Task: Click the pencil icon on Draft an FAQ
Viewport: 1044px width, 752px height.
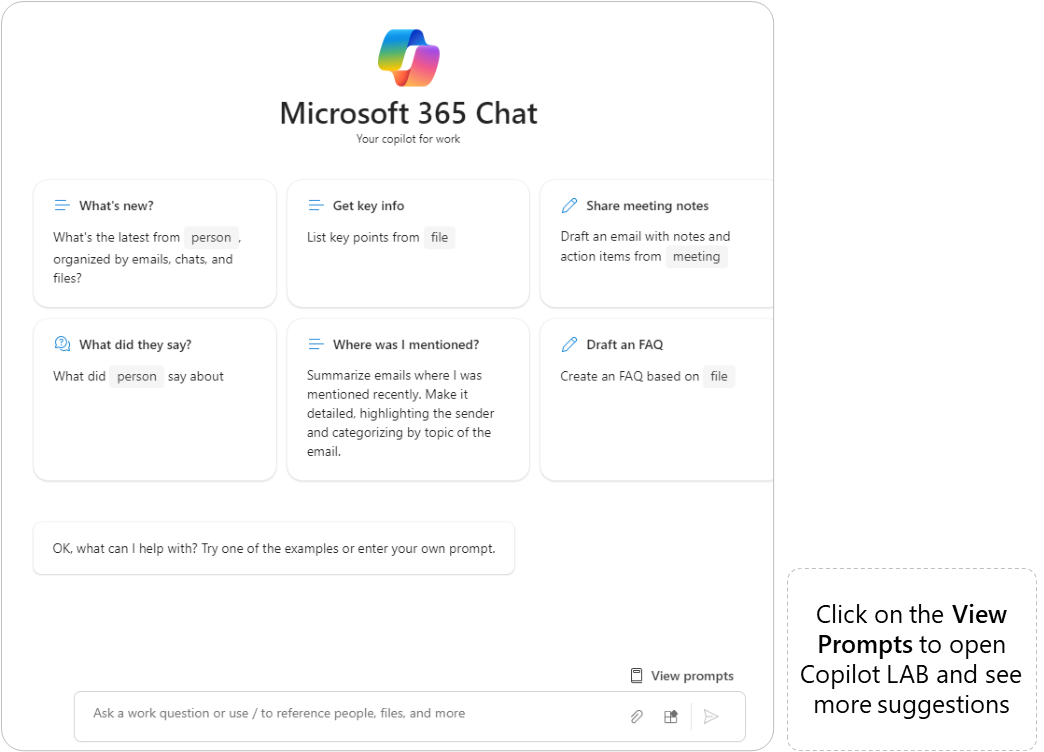Action: tap(569, 345)
